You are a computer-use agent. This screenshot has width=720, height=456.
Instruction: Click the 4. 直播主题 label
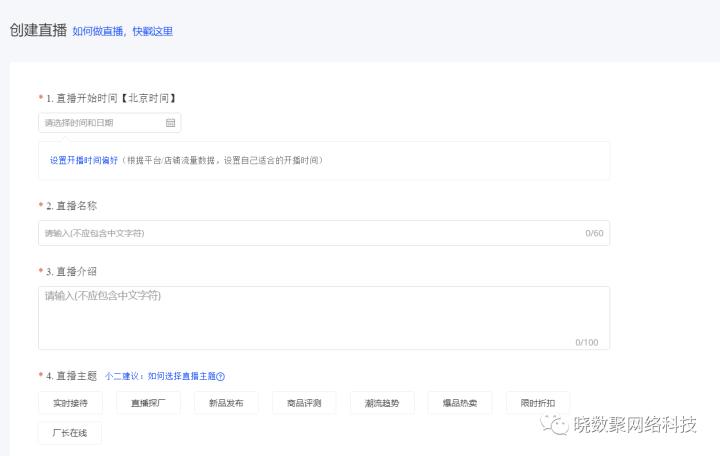coord(71,376)
